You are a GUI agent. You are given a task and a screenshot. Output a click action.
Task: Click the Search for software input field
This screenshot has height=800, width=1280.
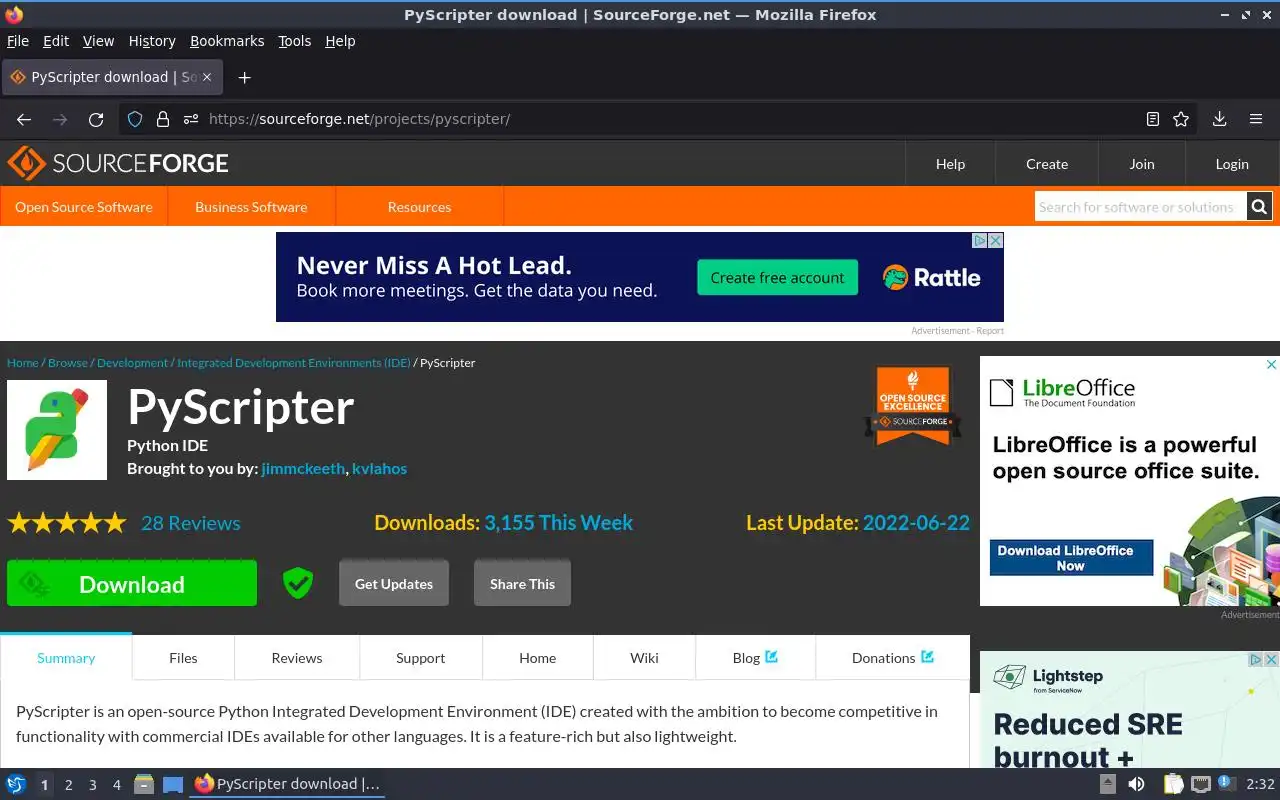tap(1141, 207)
